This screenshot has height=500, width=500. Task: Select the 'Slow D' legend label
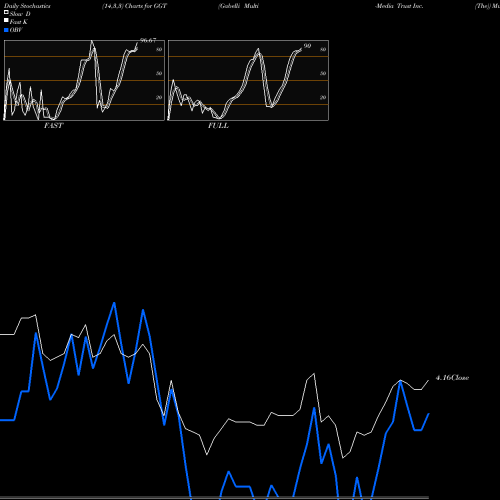tap(20, 14)
